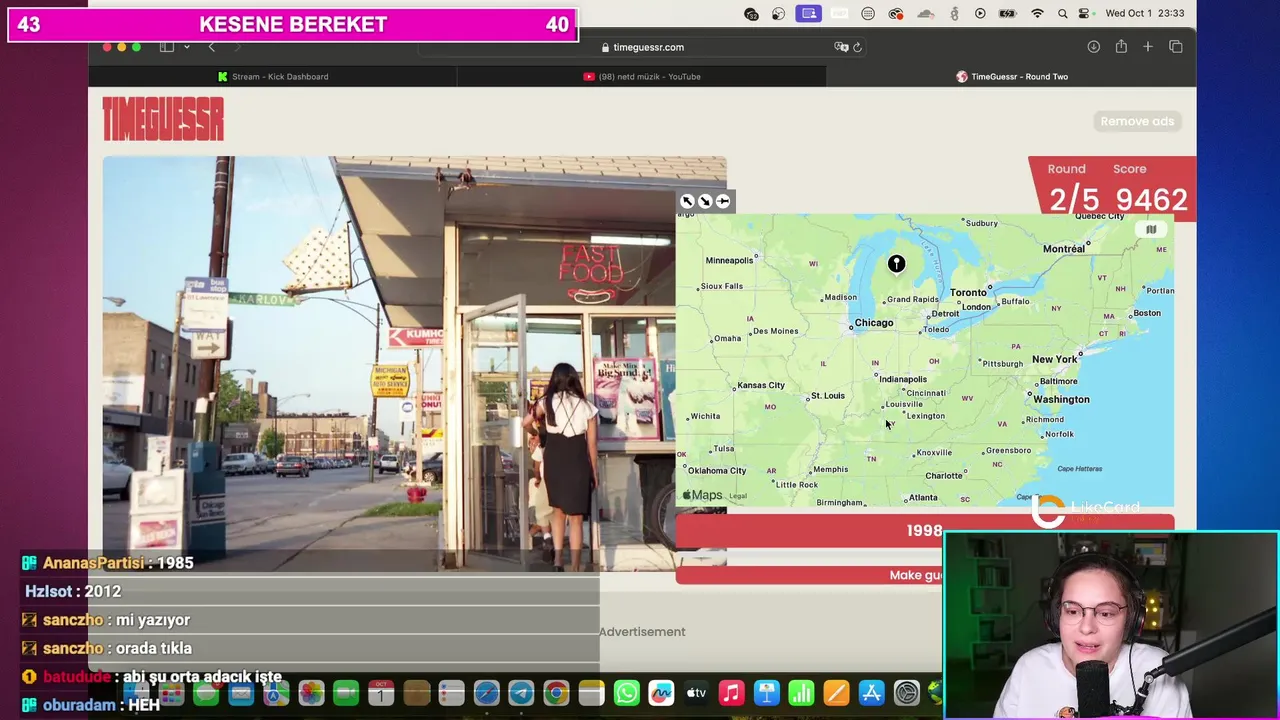Image resolution: width=1280 pixels, height=720 pixels.
Task: Click the purple screen icon in menu bar
Action: pos(809,13)
